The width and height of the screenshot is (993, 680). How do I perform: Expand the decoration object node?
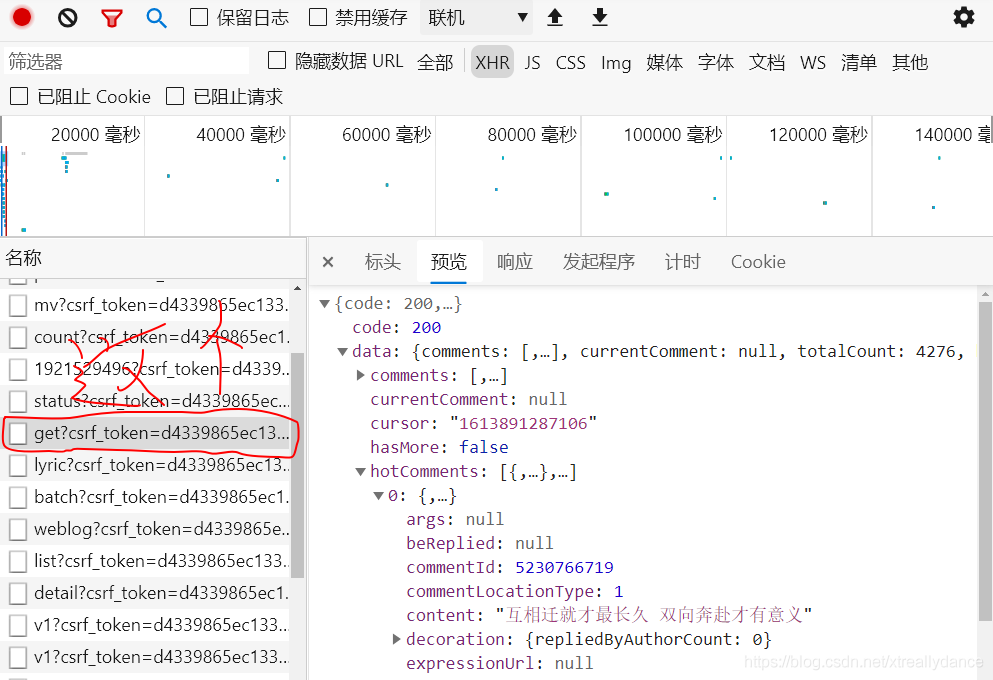pos(396,639)
